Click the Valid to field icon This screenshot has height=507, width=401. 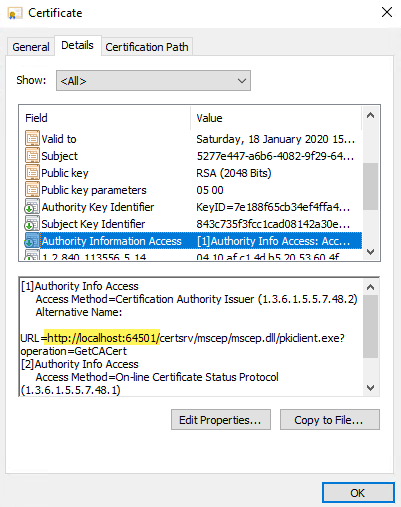32,139
